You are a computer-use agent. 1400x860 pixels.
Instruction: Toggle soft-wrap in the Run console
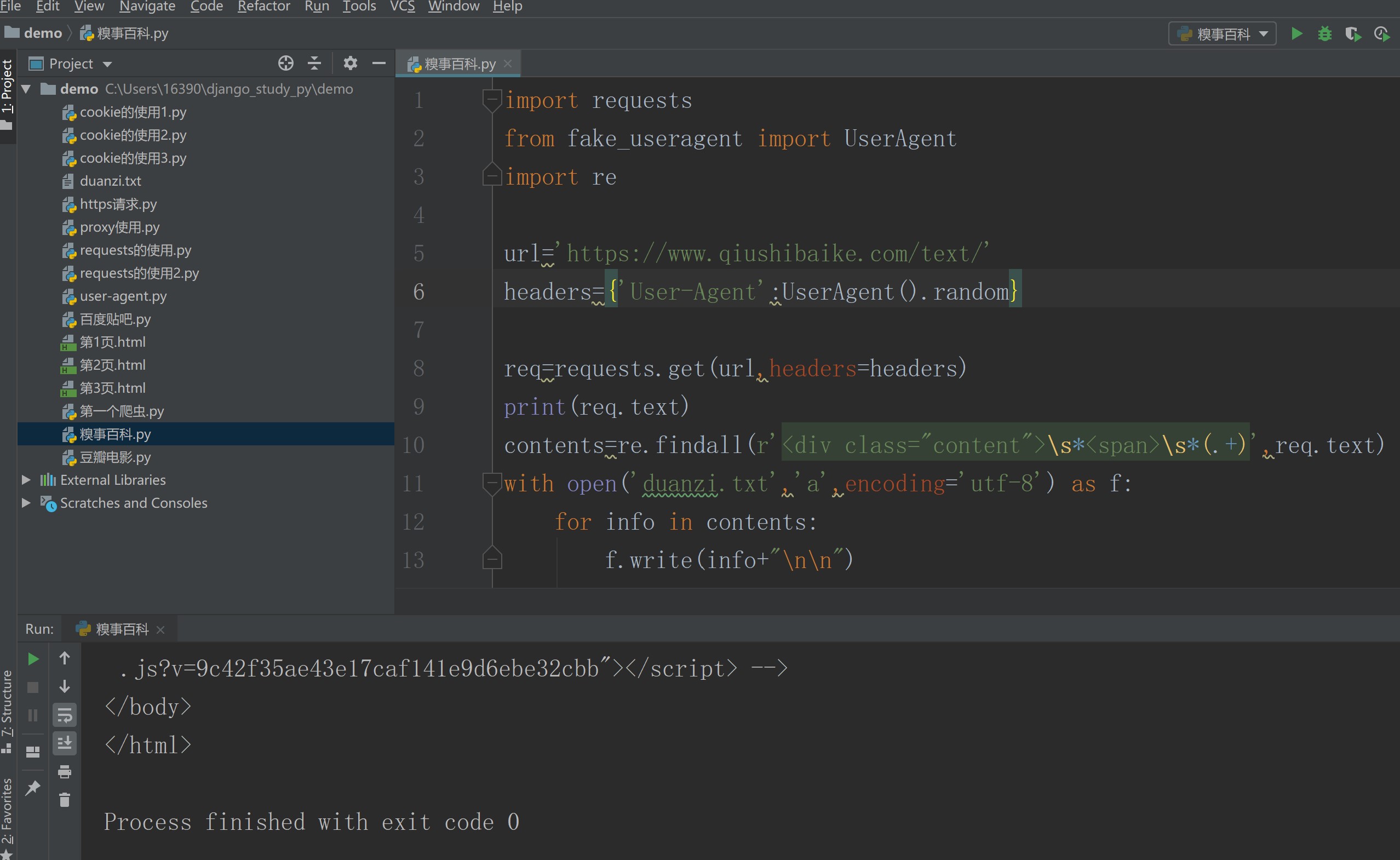65,715
